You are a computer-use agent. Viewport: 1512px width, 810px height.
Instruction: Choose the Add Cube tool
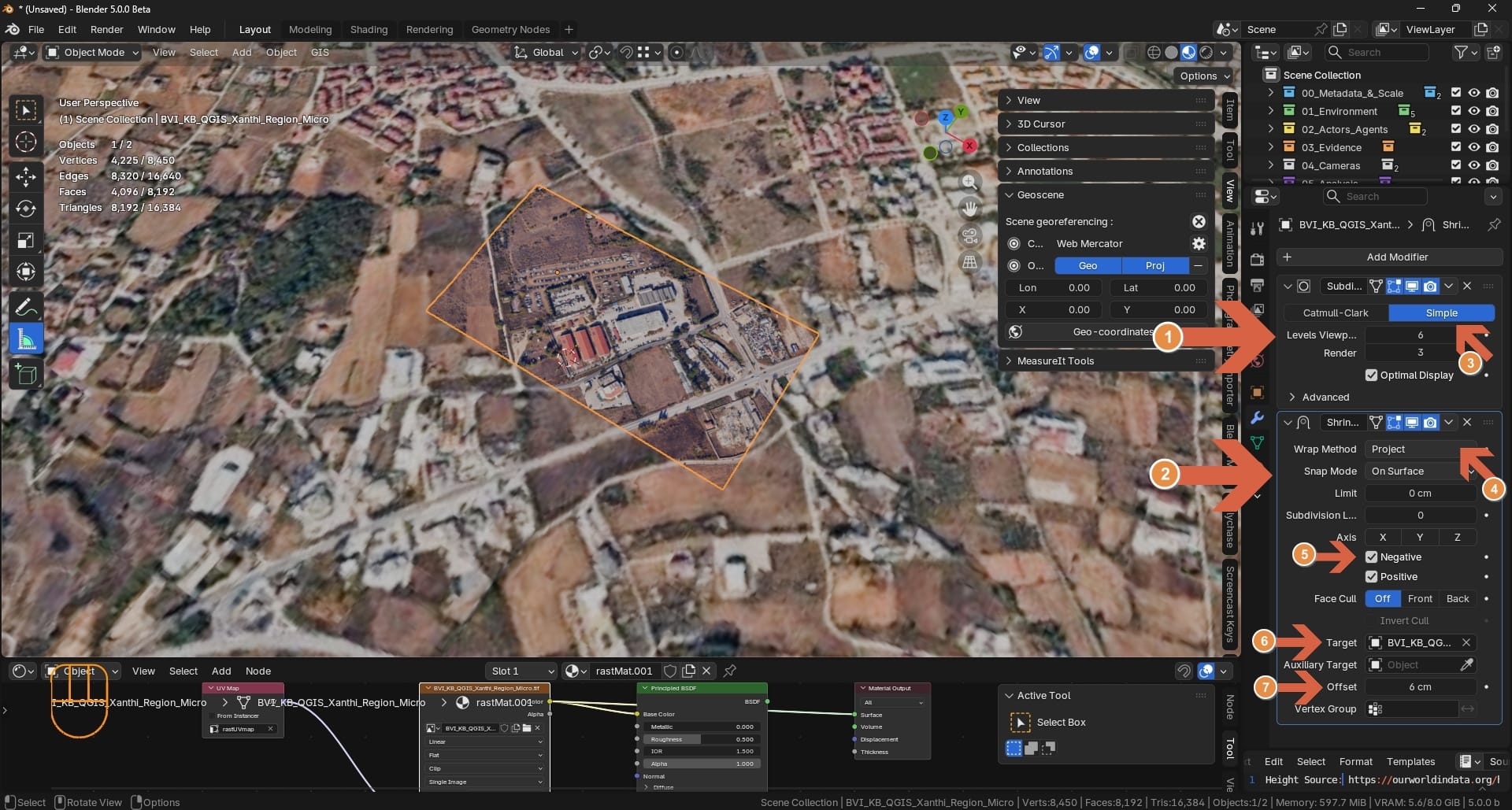(26, 374)
